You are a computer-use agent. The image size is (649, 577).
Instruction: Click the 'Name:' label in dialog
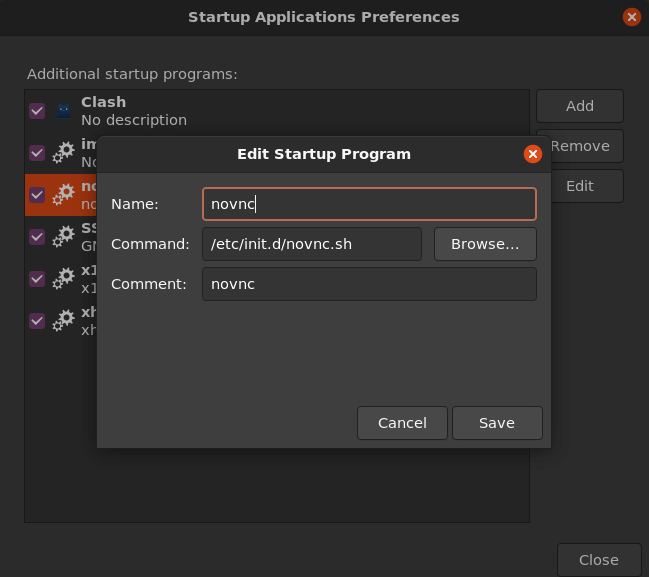[135, 204]
